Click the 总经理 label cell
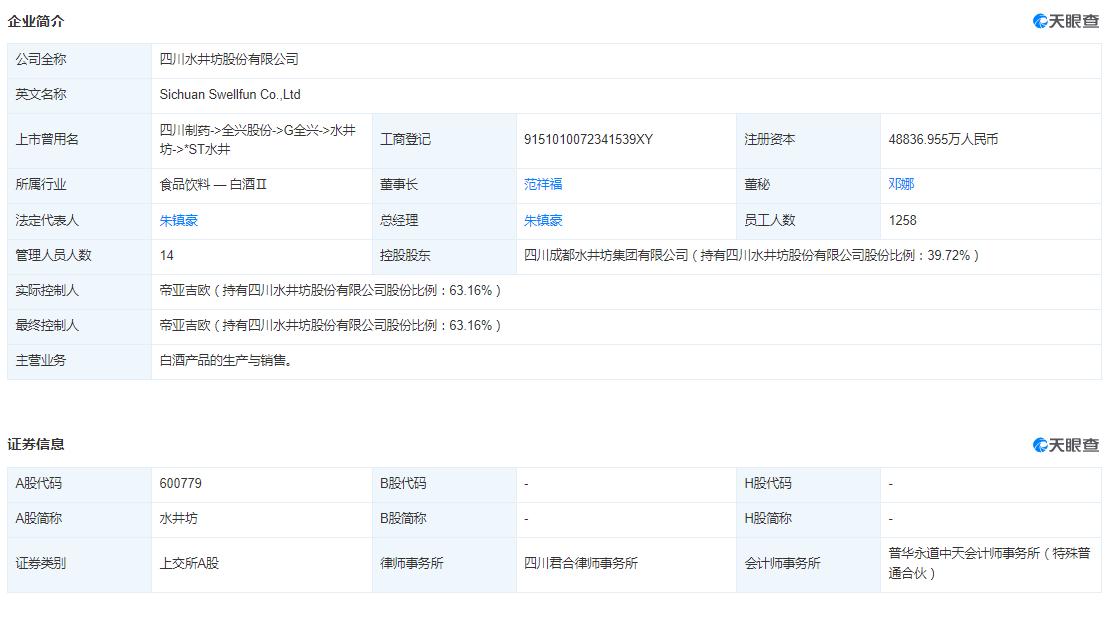Viewport: 1113px width, 630px height. (444, 221)
